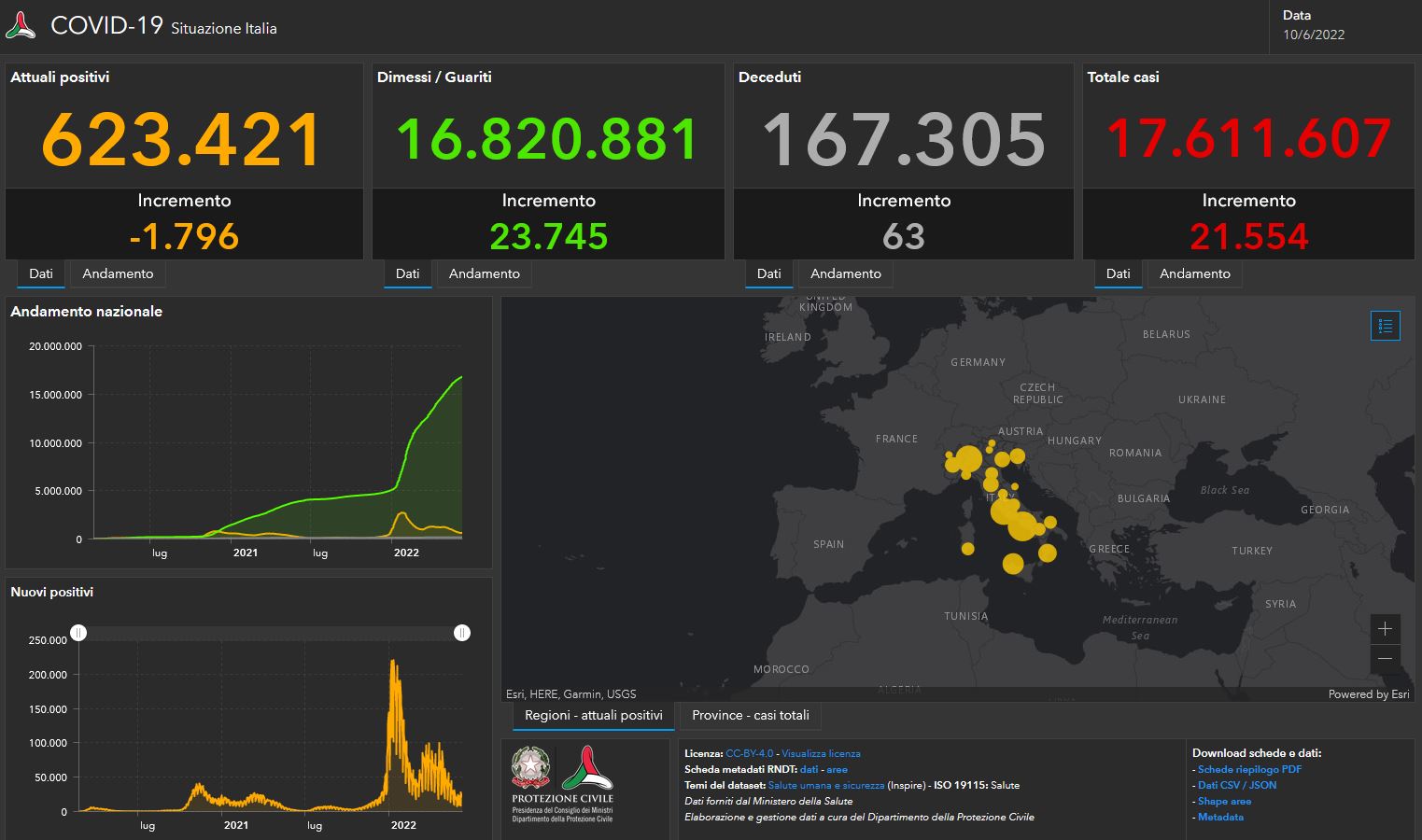Screen dimensions: 1422x840
Task: Open the map legend panel
Action: [1386, 326]
